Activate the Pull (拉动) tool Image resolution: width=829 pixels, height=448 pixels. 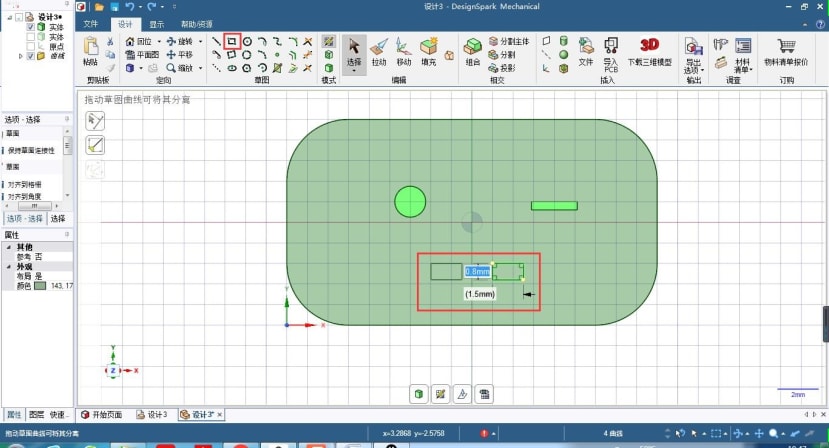tap(379, 52)
